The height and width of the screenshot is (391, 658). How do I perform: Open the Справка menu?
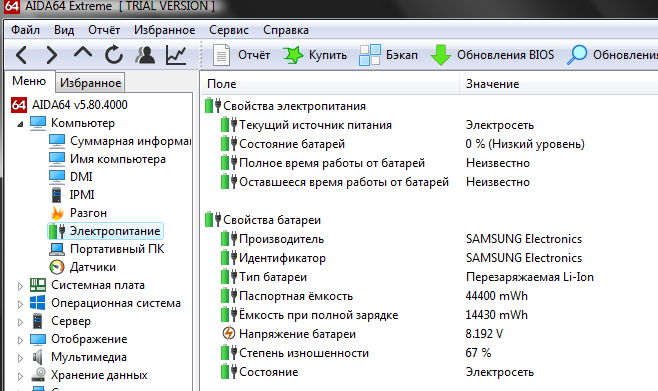coord(286,30)
